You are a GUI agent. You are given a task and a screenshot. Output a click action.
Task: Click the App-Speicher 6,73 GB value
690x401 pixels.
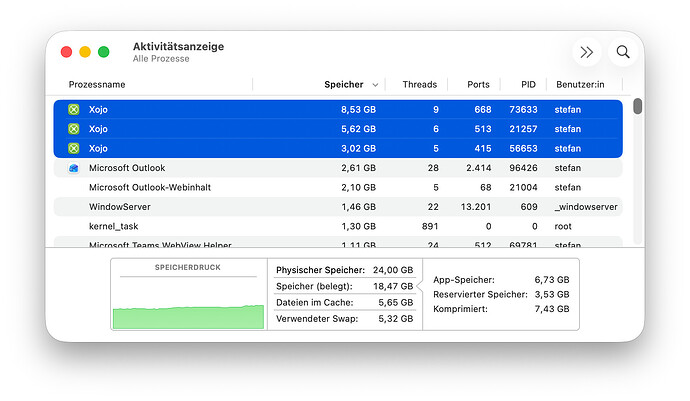click(552, 280)
